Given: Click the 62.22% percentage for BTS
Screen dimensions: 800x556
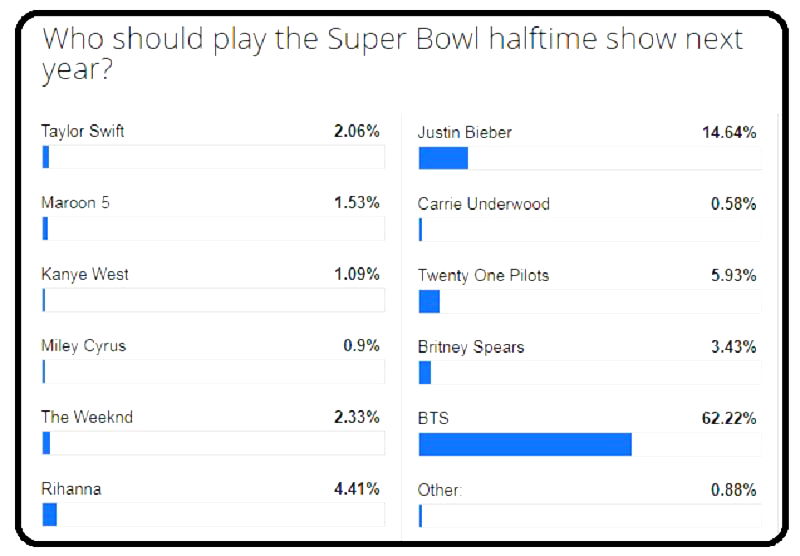Looking at the screenshot, I should tap(729, 418).
